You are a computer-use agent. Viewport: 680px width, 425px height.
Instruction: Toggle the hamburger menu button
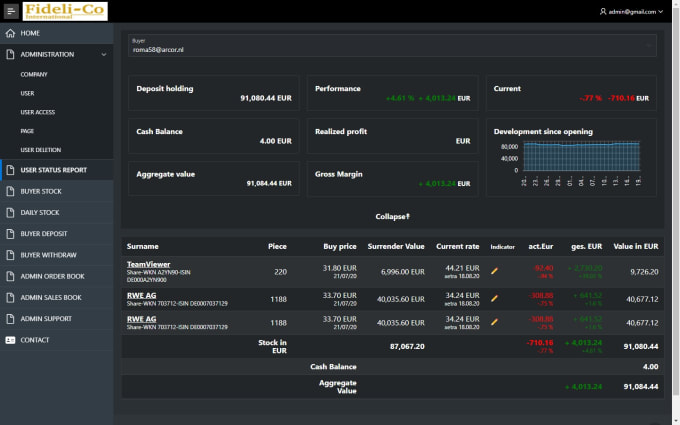11,11
